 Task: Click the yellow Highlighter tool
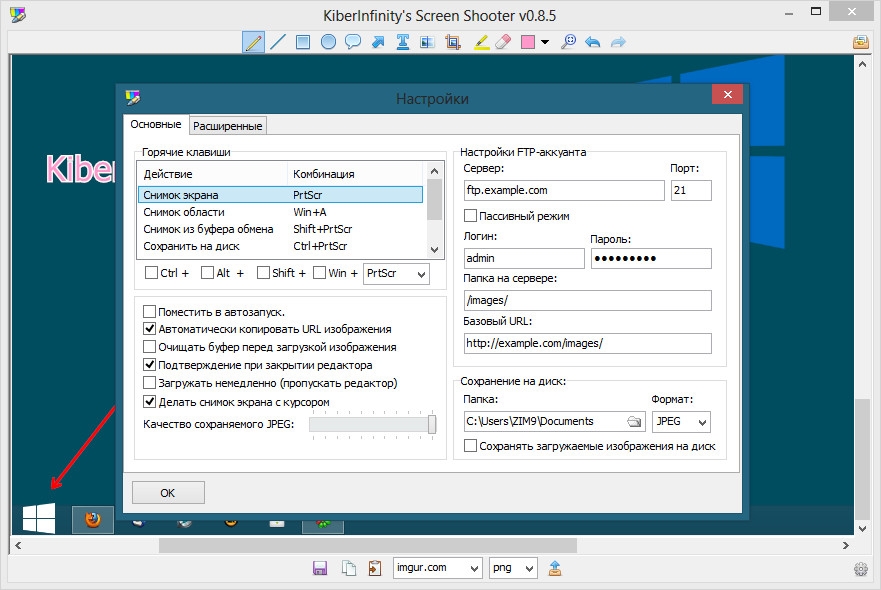(x=480, y=42)
